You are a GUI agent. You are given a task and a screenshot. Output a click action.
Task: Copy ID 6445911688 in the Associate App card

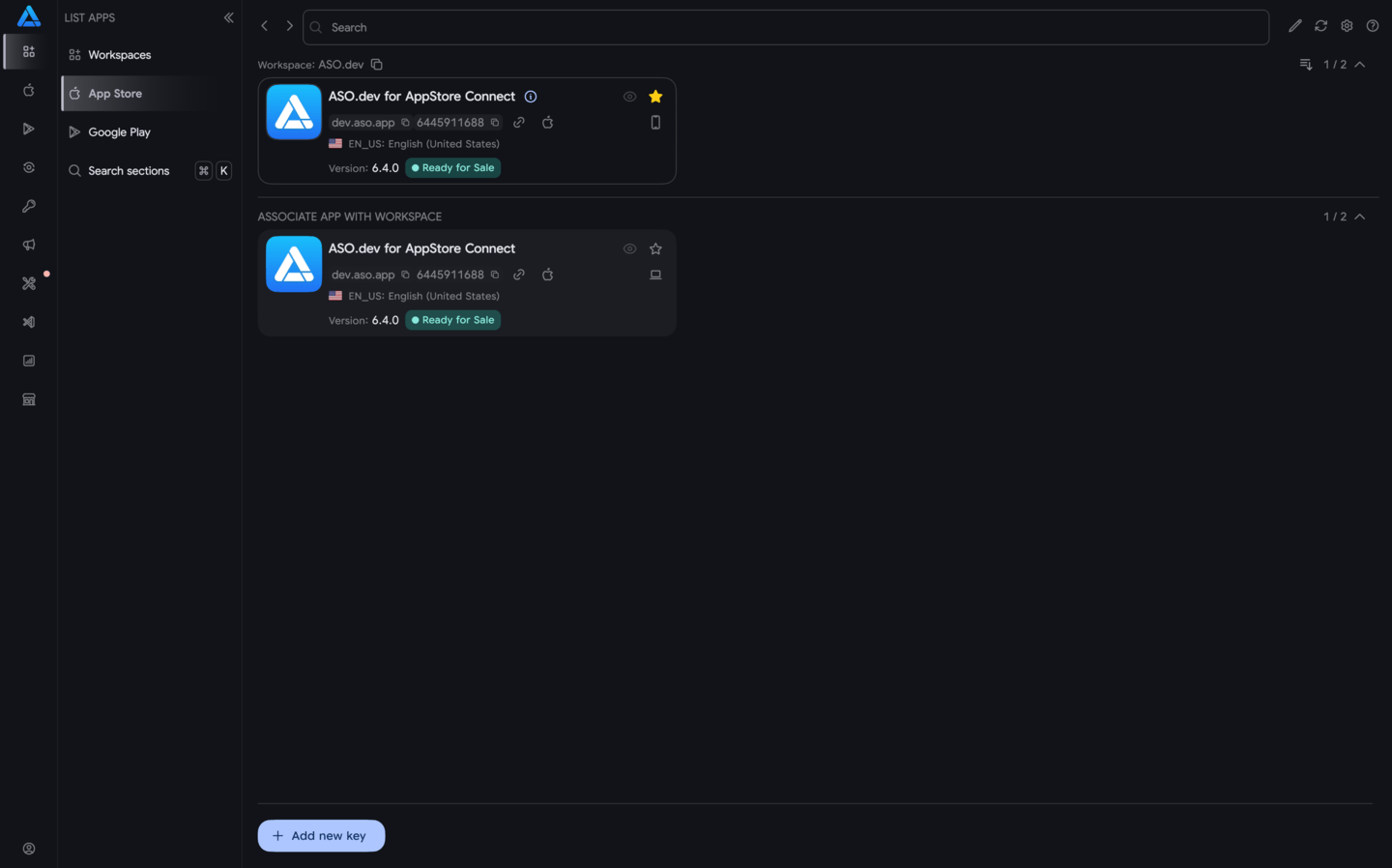pyautogui.click(x=495, y=275)
